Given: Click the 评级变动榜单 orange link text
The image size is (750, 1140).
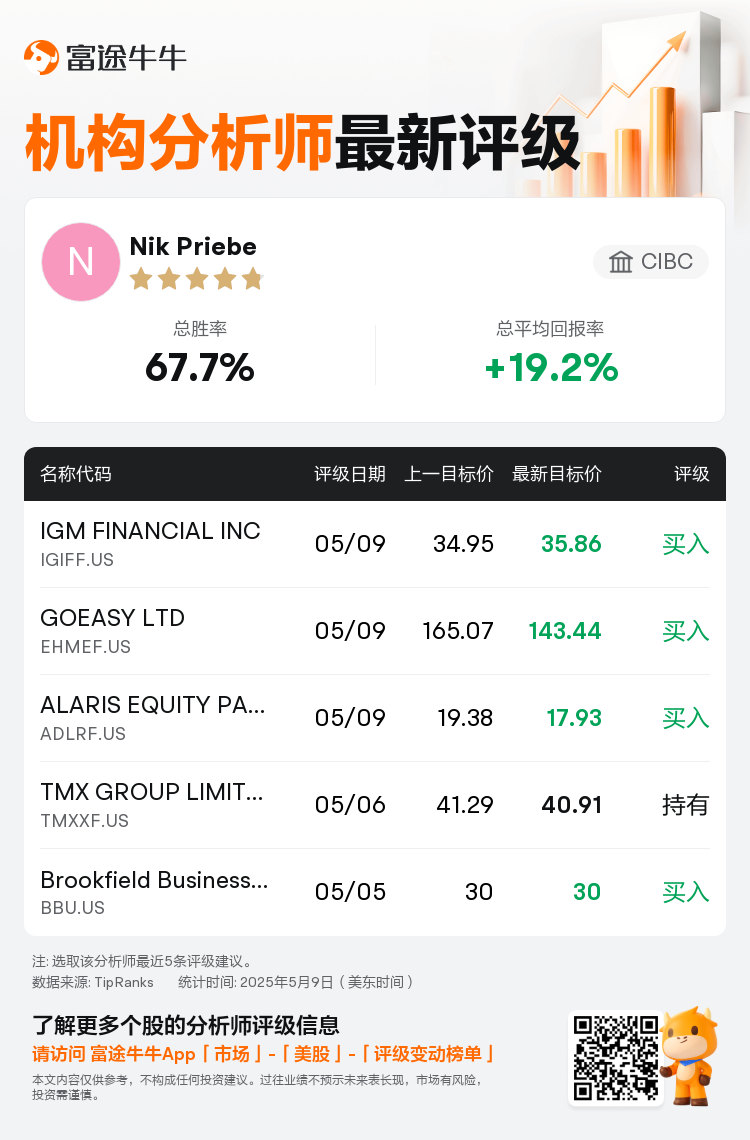Looking at the screenshot, I should 427,1054.
